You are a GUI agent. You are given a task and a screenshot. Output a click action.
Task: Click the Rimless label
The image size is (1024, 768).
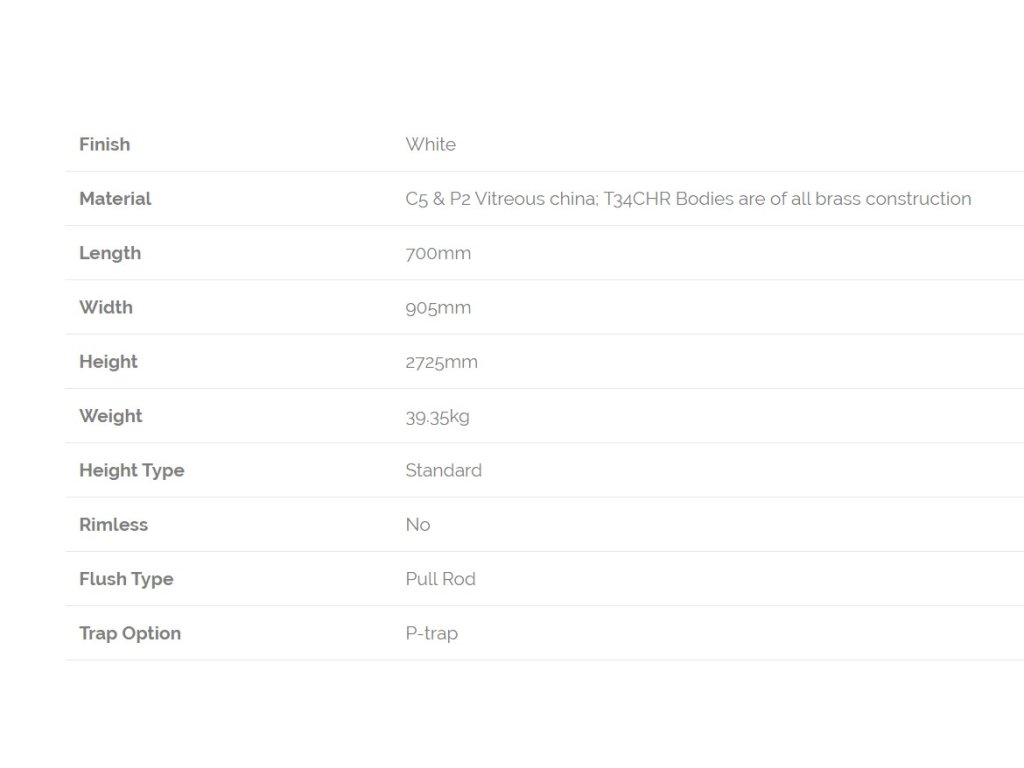coord(114,524)
